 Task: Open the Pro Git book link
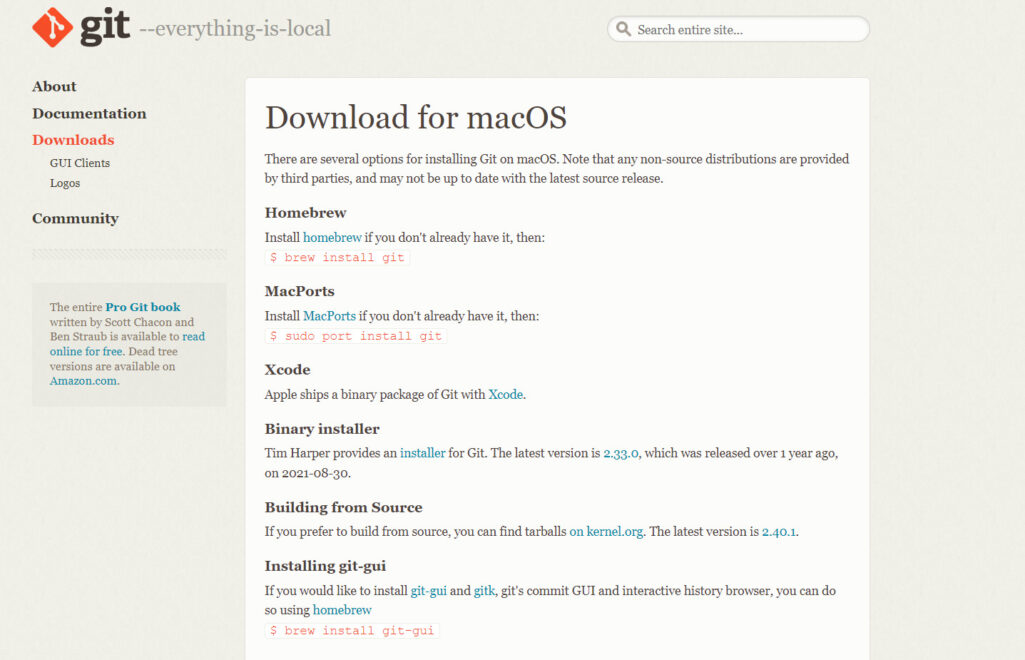point(143,306)
